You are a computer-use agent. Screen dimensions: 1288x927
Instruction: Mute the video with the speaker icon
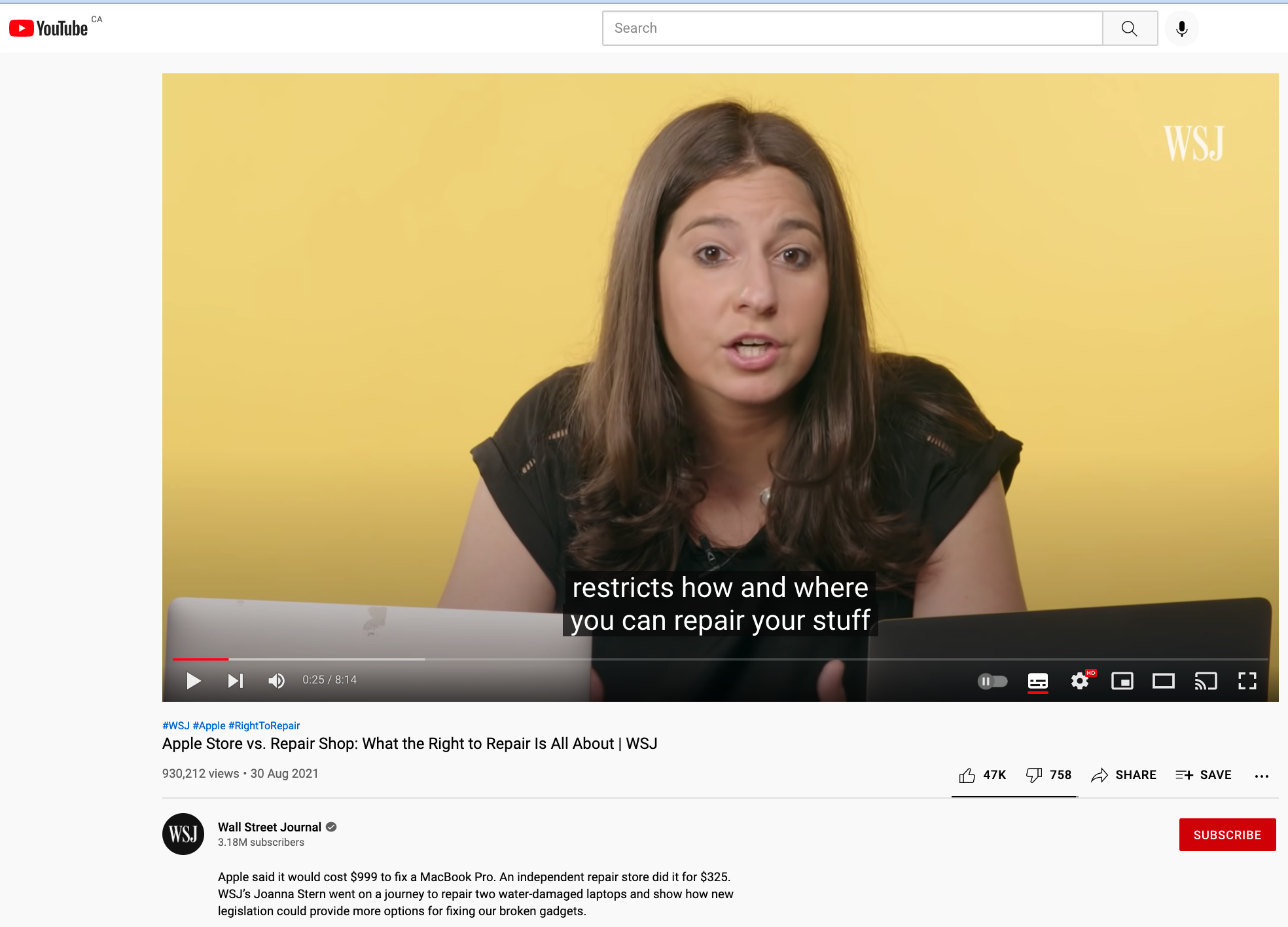[277, 681]
